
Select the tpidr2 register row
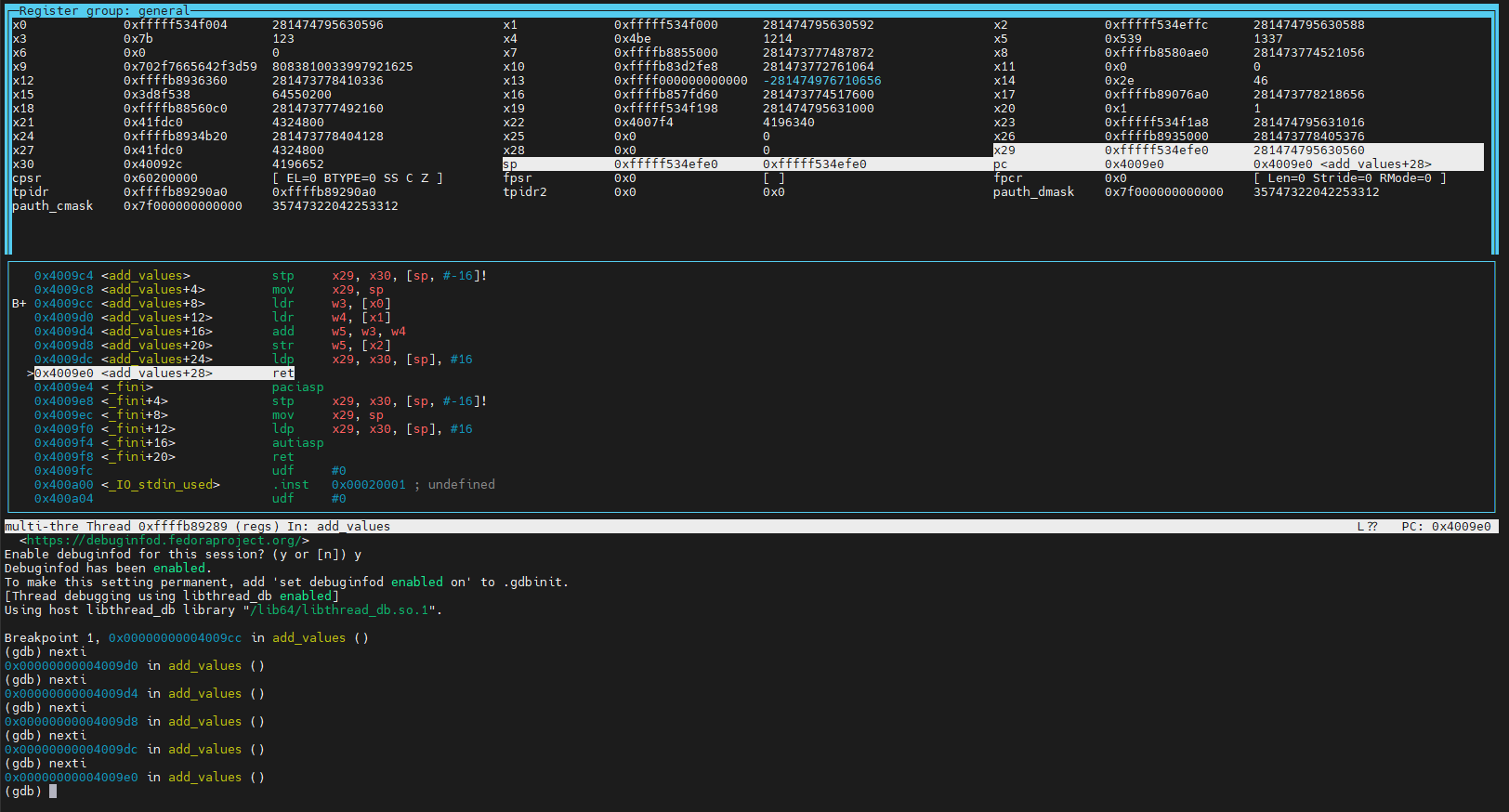point(643,192)
